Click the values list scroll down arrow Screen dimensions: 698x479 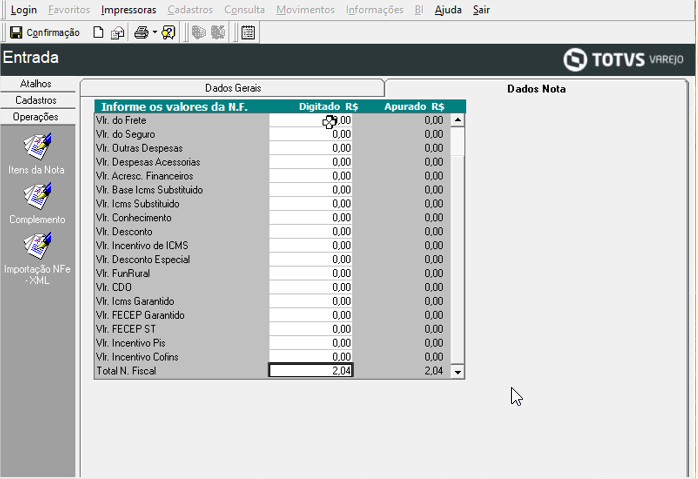tap(457, 372)
